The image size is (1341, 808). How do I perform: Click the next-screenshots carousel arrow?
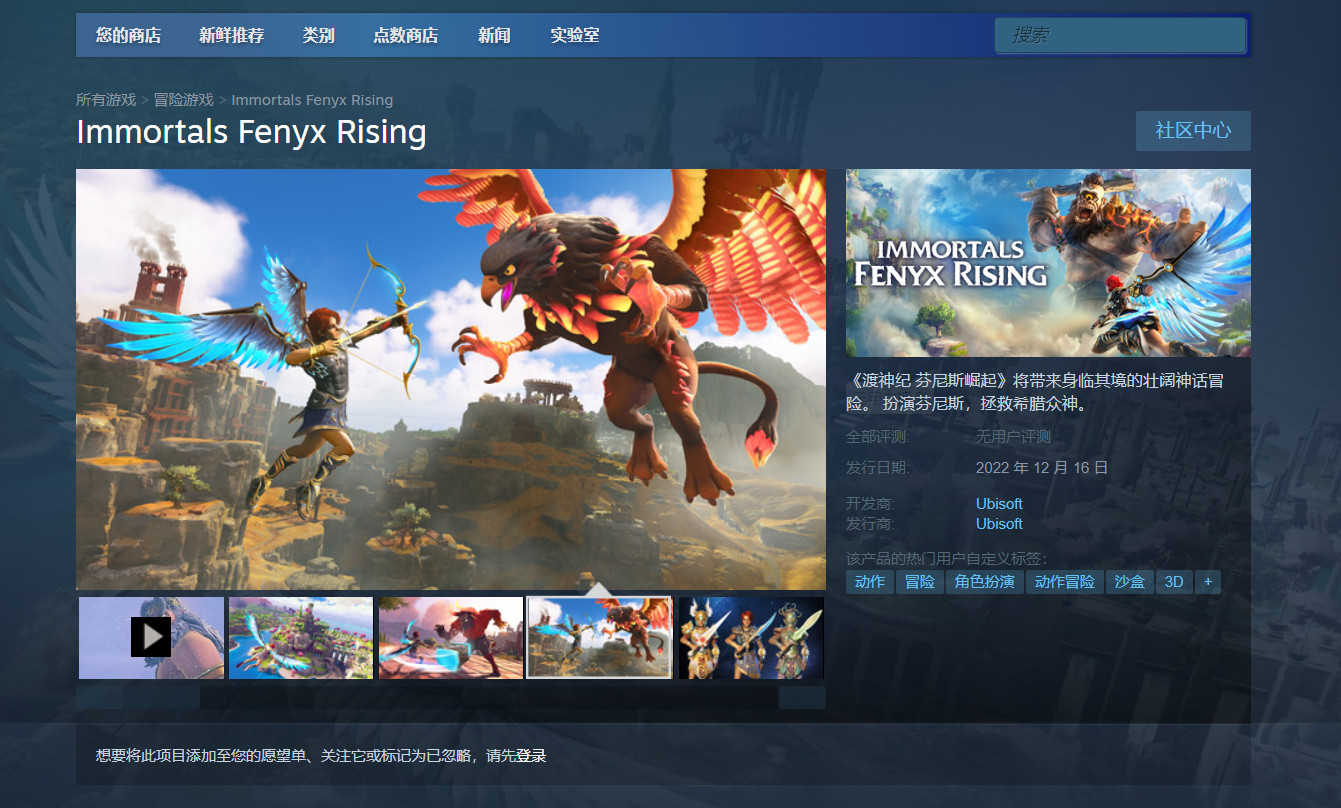tap(801, 697)
